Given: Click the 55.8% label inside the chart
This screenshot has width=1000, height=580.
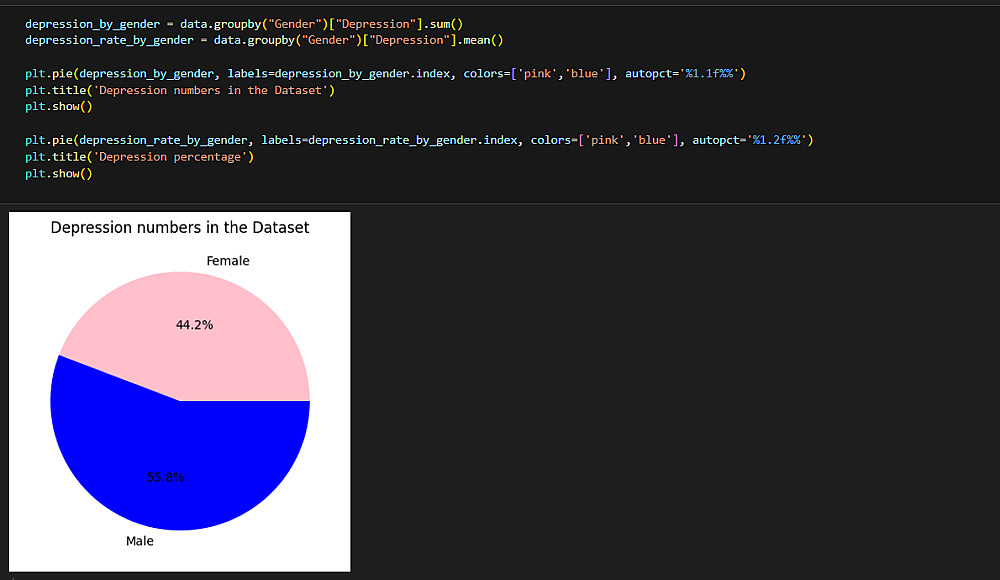Looking at the screenshot, I should coord(166,477).
